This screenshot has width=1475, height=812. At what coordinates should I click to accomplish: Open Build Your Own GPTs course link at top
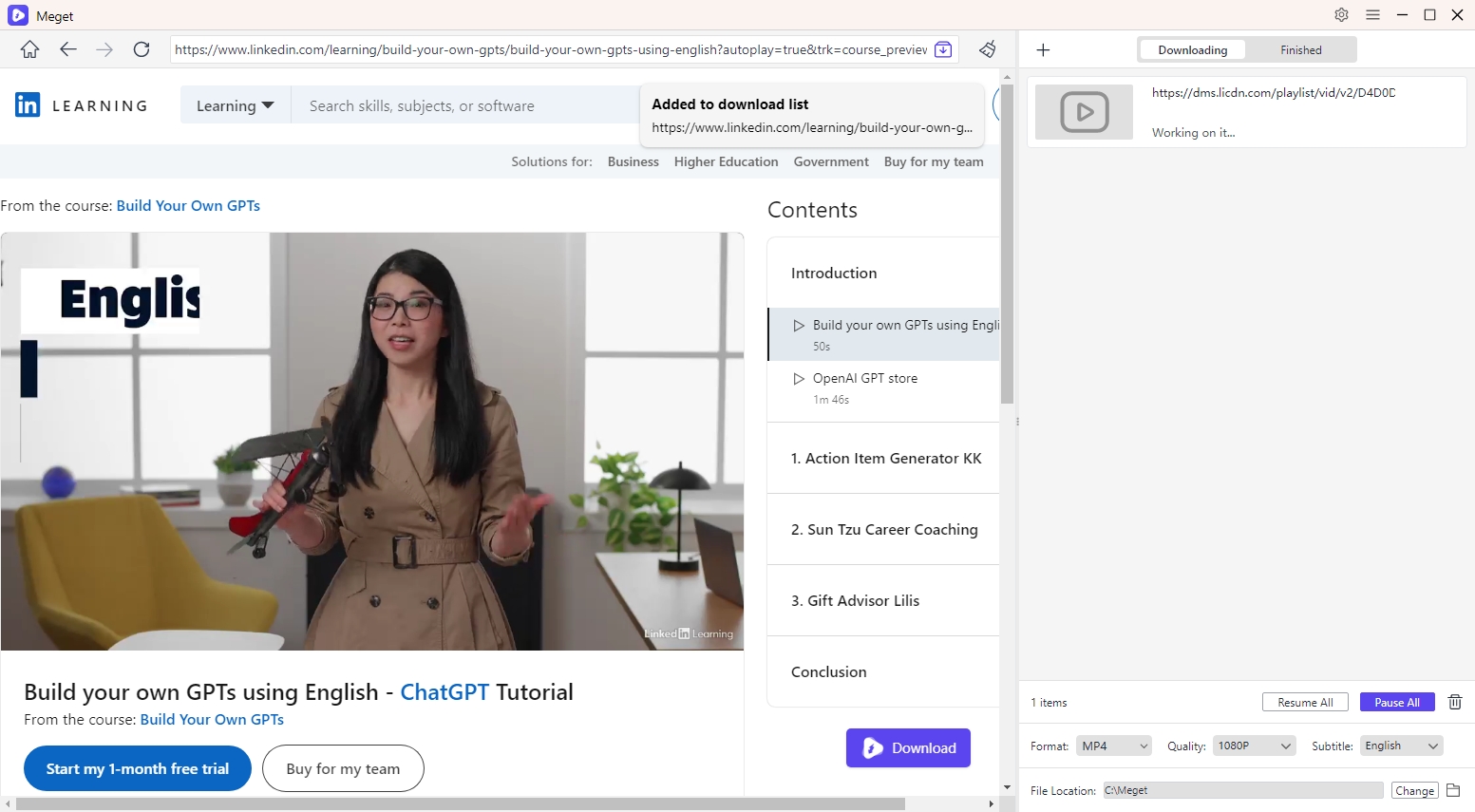tap(188, 205)
